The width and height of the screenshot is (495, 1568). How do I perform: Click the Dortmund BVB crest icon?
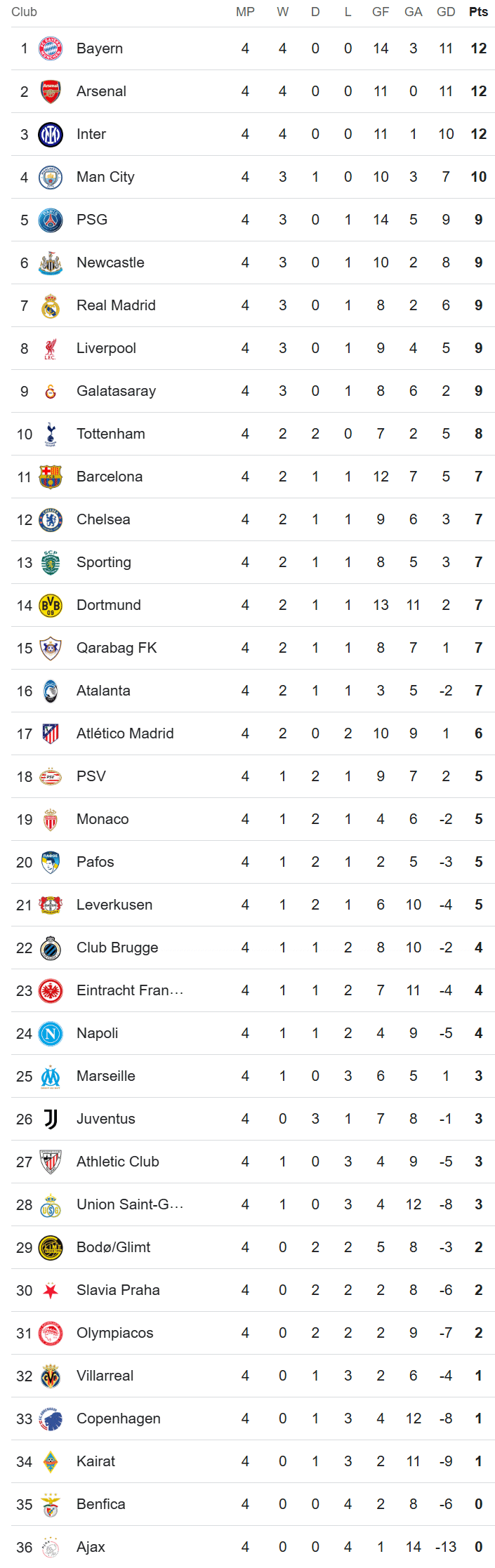click(51, 605)
